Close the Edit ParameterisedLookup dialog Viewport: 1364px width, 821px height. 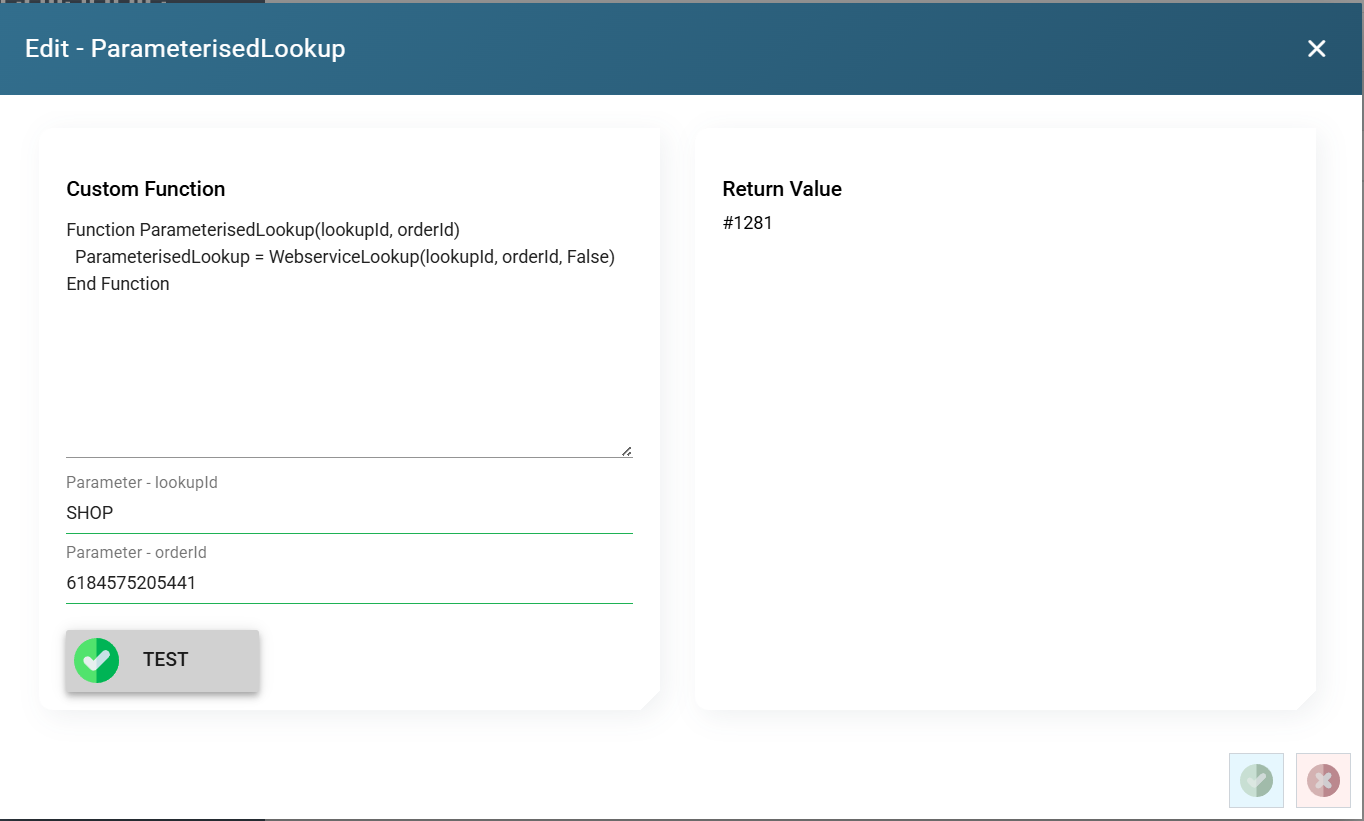(1316, 48)
